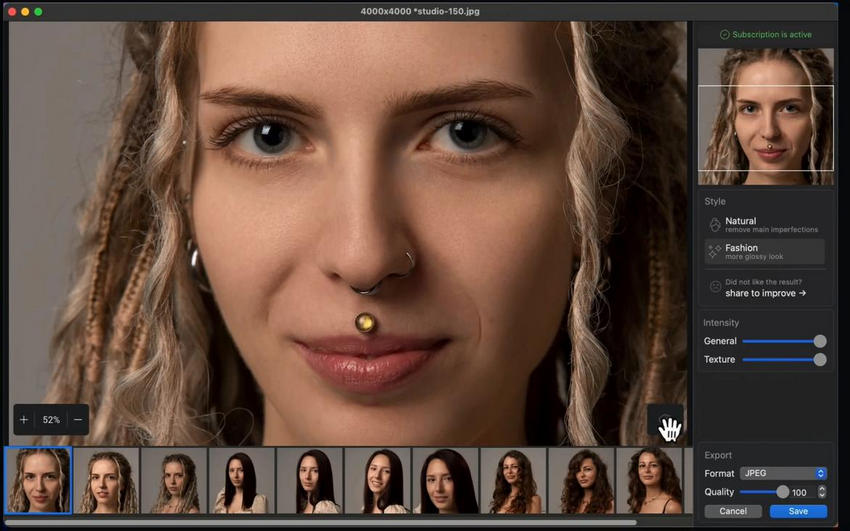This screenshot has height=531, width=850.
Task: Click the General intensity slider handle
Action: [x=820, y=341]
